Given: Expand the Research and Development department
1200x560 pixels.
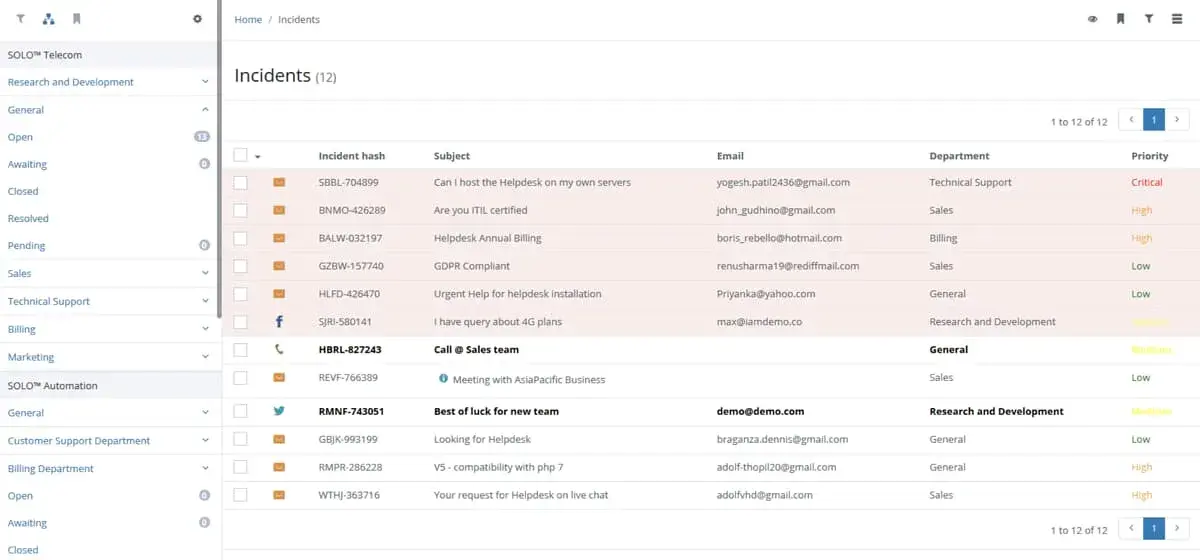Looking at the screenshot, I should [x=205, y=82].
